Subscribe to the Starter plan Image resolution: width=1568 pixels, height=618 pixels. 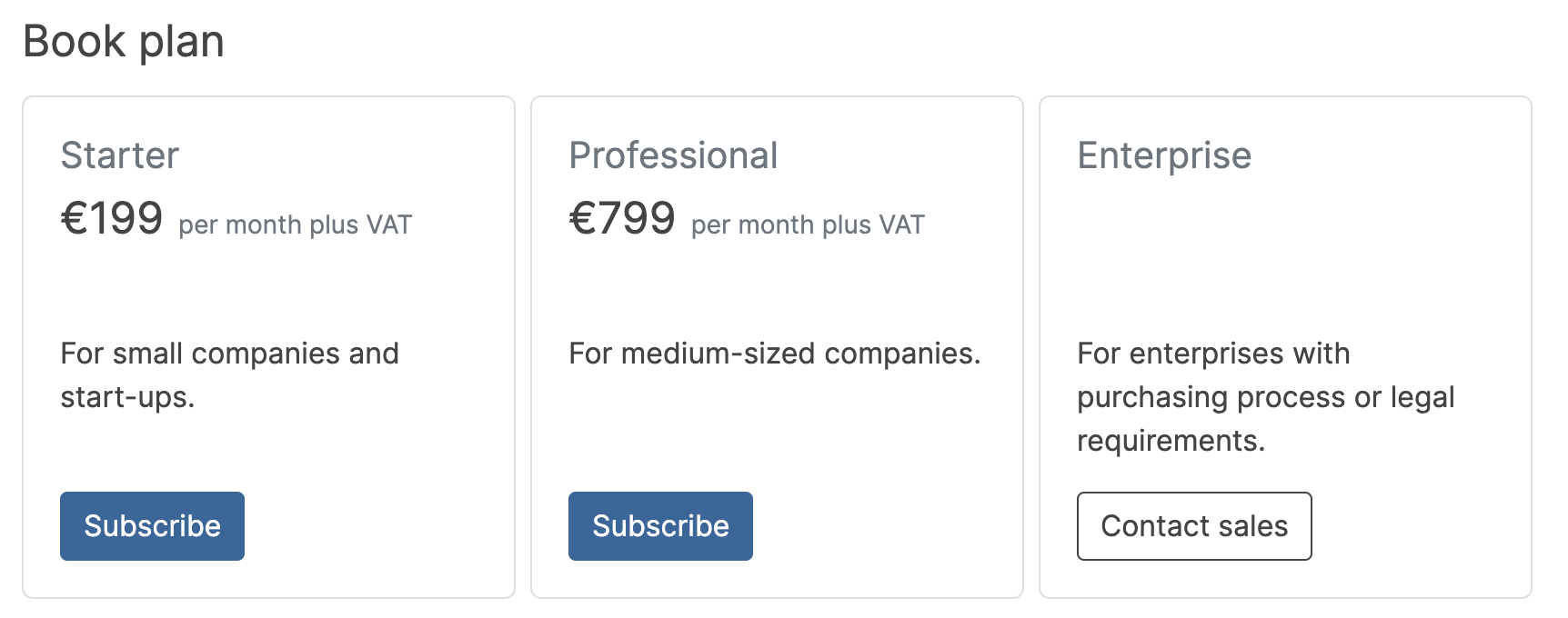coord(152,526)
